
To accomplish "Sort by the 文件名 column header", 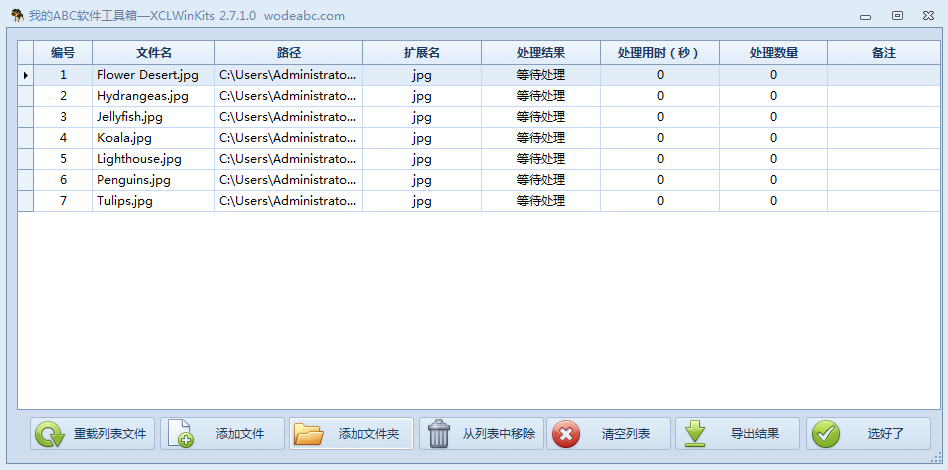I will 154,53.
